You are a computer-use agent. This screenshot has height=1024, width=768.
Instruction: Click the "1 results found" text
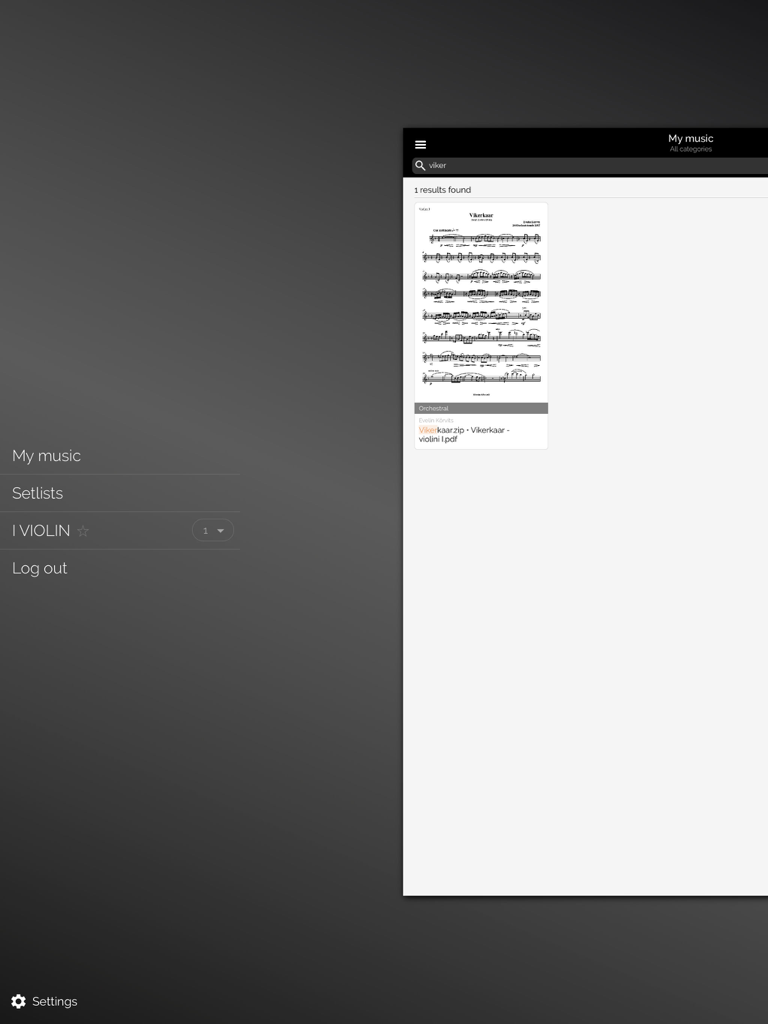coord(442,190)
